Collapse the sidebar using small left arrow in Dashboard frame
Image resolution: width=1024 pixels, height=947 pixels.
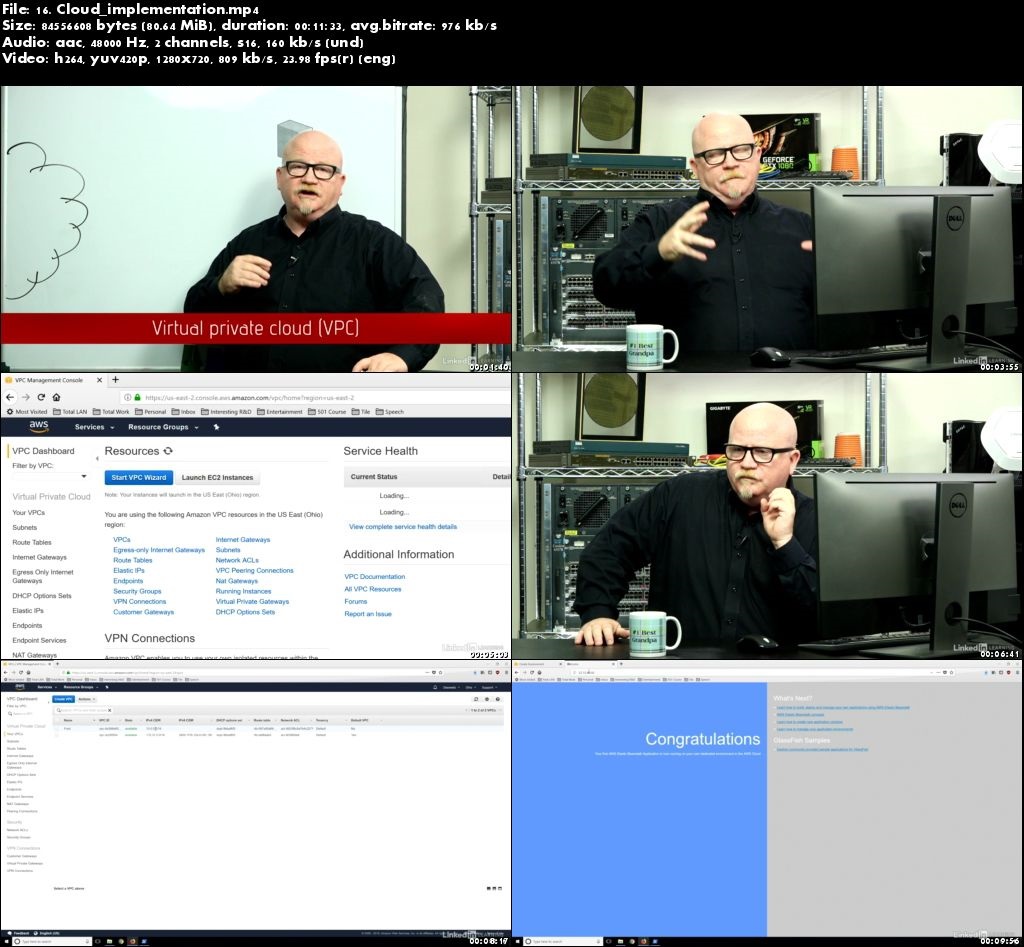[97, 458]
